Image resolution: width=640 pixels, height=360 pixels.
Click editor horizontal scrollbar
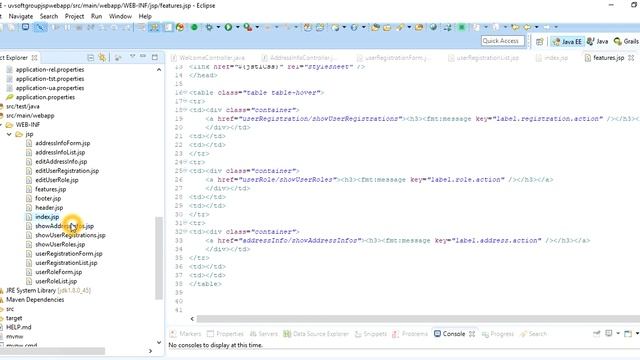(x=418, y=319)
